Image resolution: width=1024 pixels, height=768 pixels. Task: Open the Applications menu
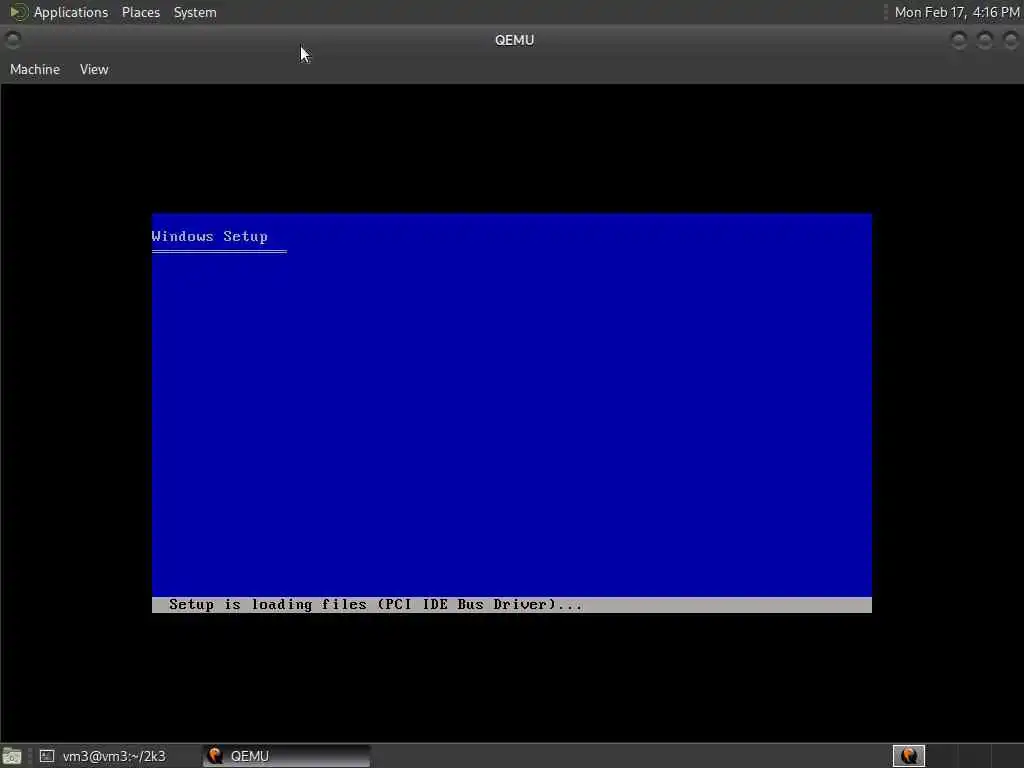pos(71,12)
